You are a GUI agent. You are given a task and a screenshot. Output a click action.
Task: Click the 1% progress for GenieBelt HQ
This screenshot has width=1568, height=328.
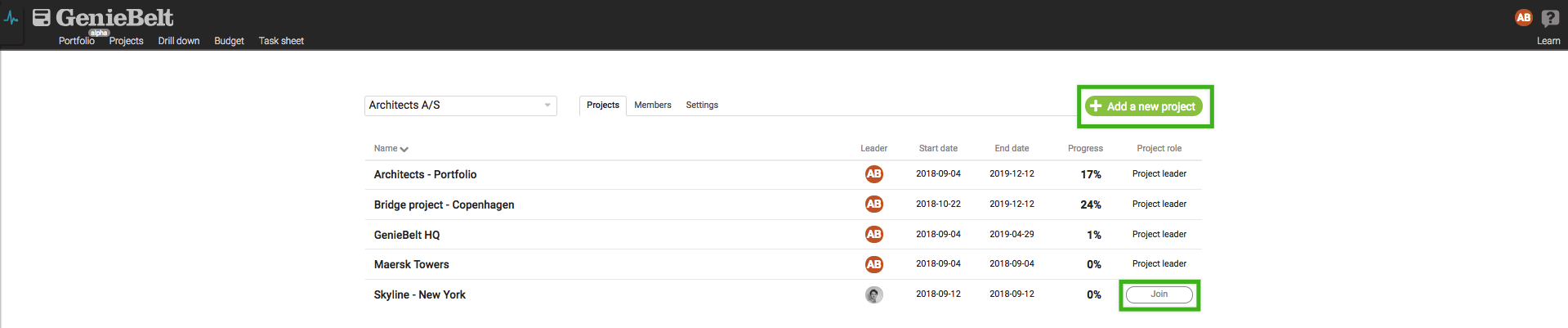1094,236
